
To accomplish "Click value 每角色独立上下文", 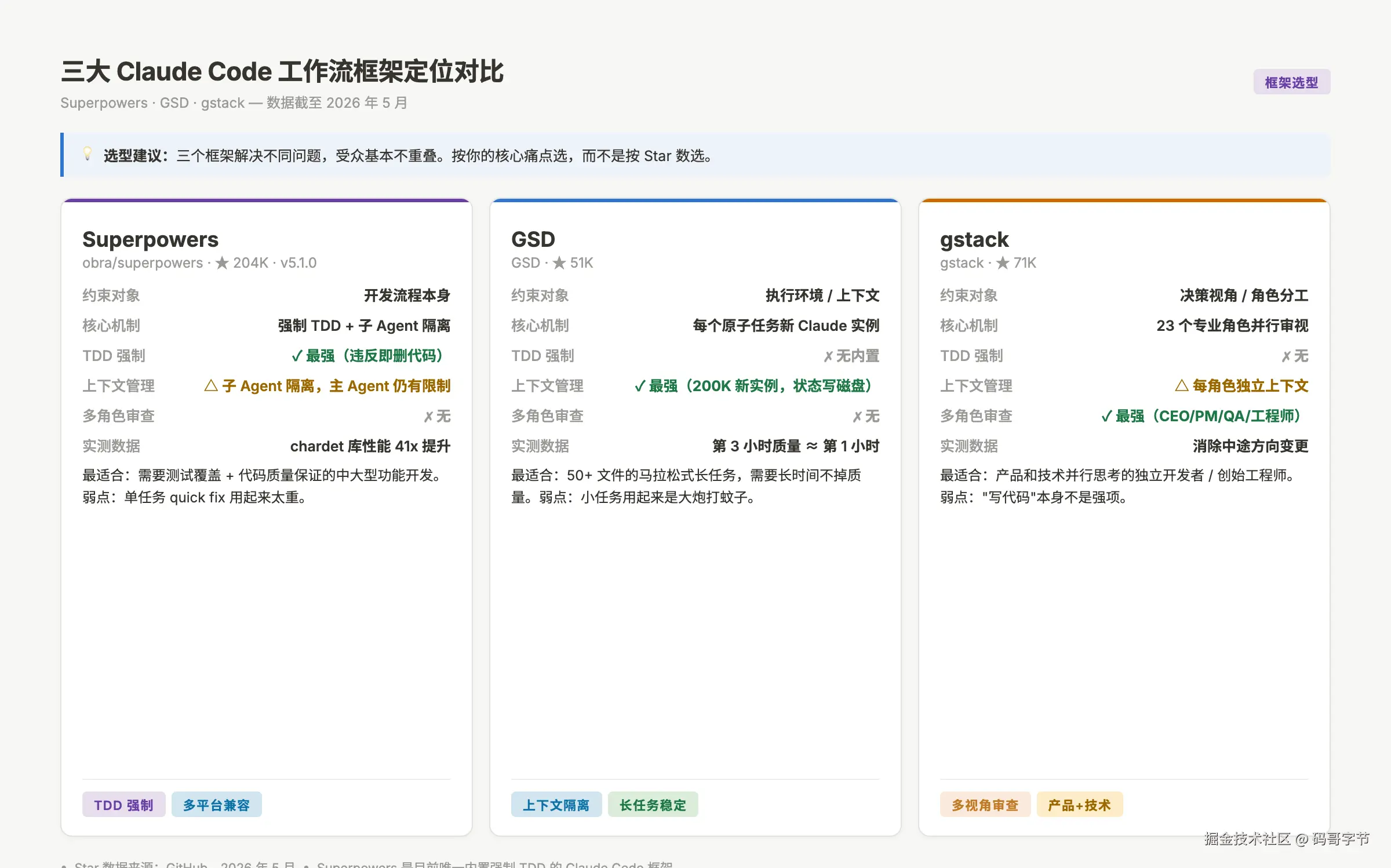I will point(1241,386).
